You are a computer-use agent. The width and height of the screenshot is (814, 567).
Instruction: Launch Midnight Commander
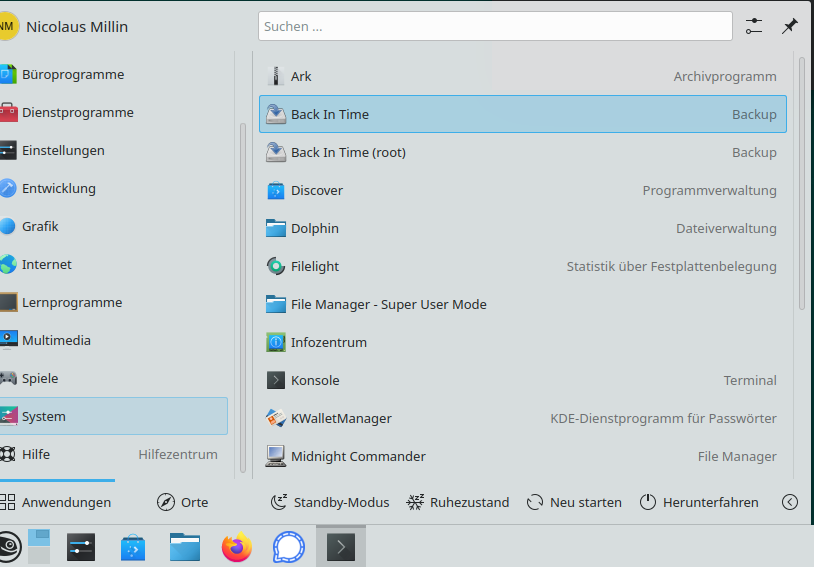coord(522,456)
